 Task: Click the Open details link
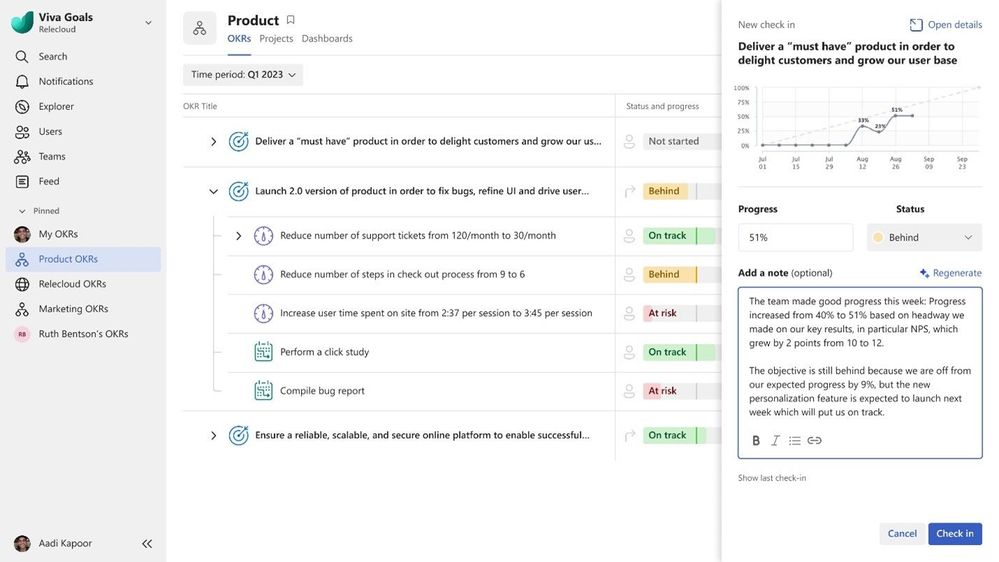(946, 25)
